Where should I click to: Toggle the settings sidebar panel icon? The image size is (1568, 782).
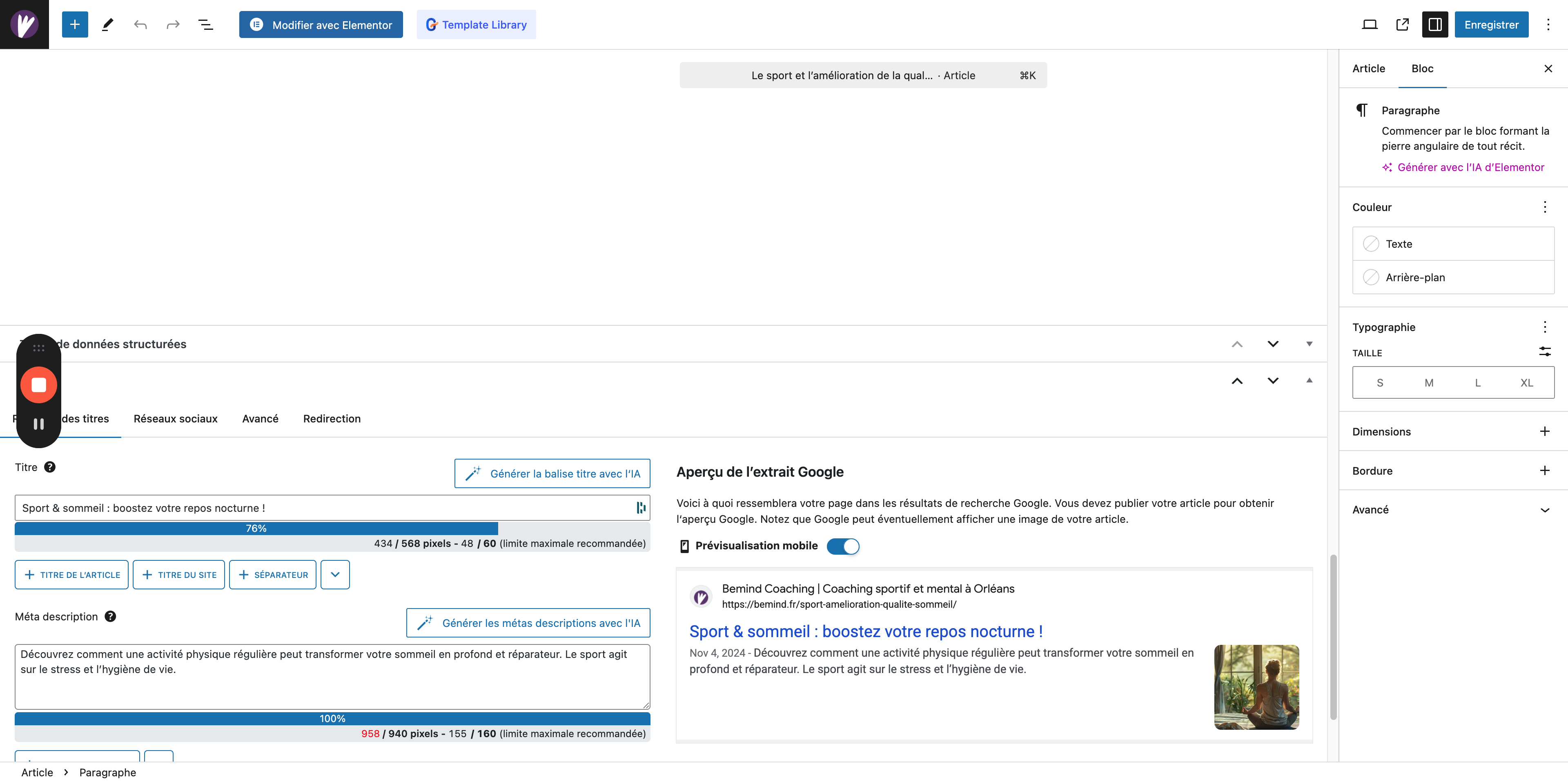(1435, 24)
